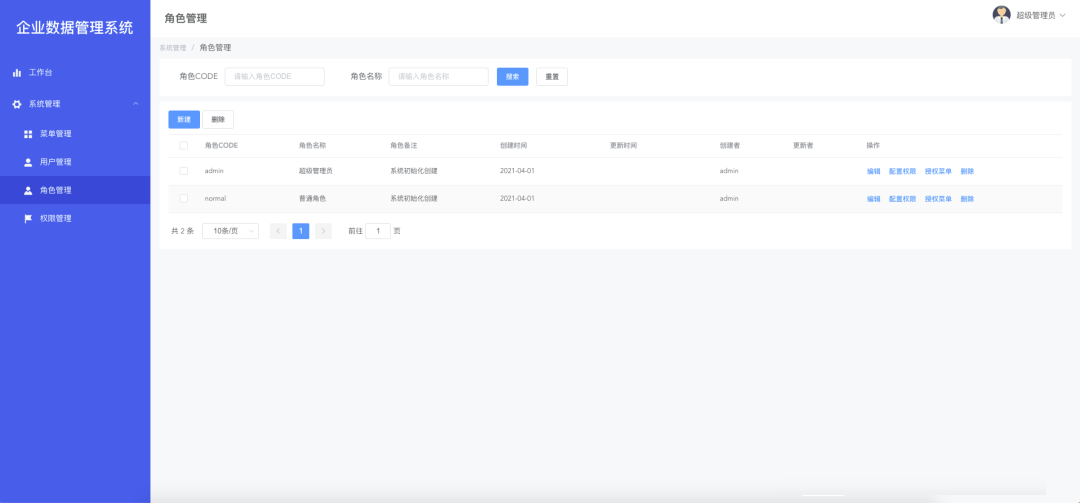Focus the 角色CODE input field
This screenshot has width=1080, height=503.
coord(275,76)
